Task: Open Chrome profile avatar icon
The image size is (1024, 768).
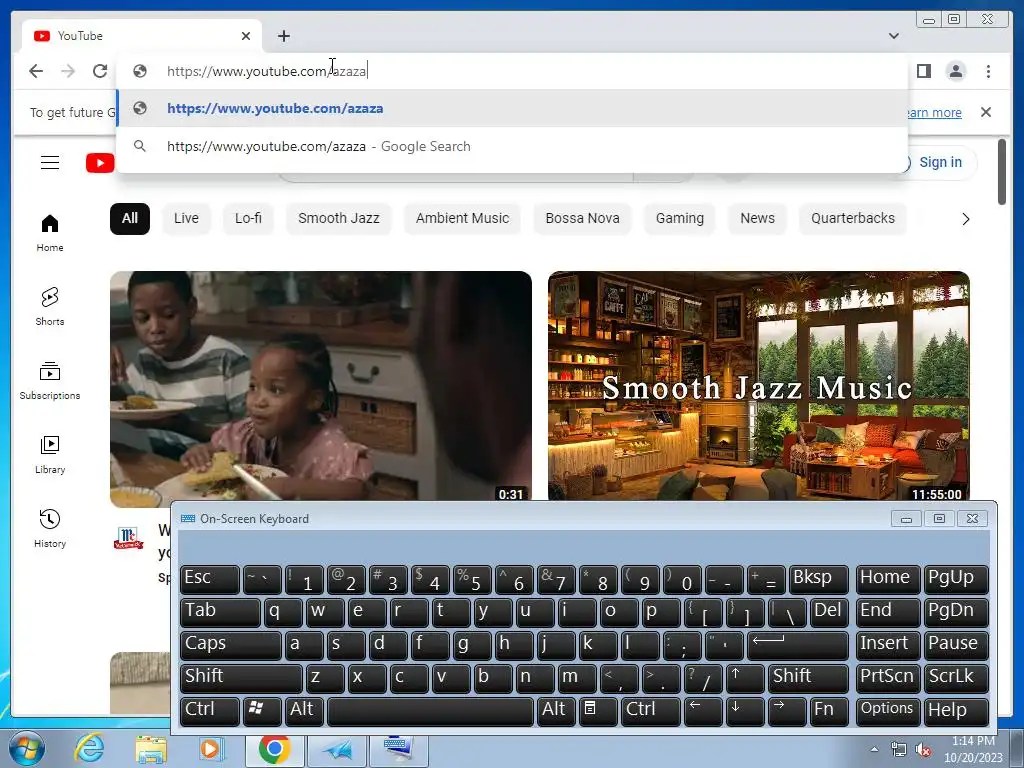Action: click(955, 71)
